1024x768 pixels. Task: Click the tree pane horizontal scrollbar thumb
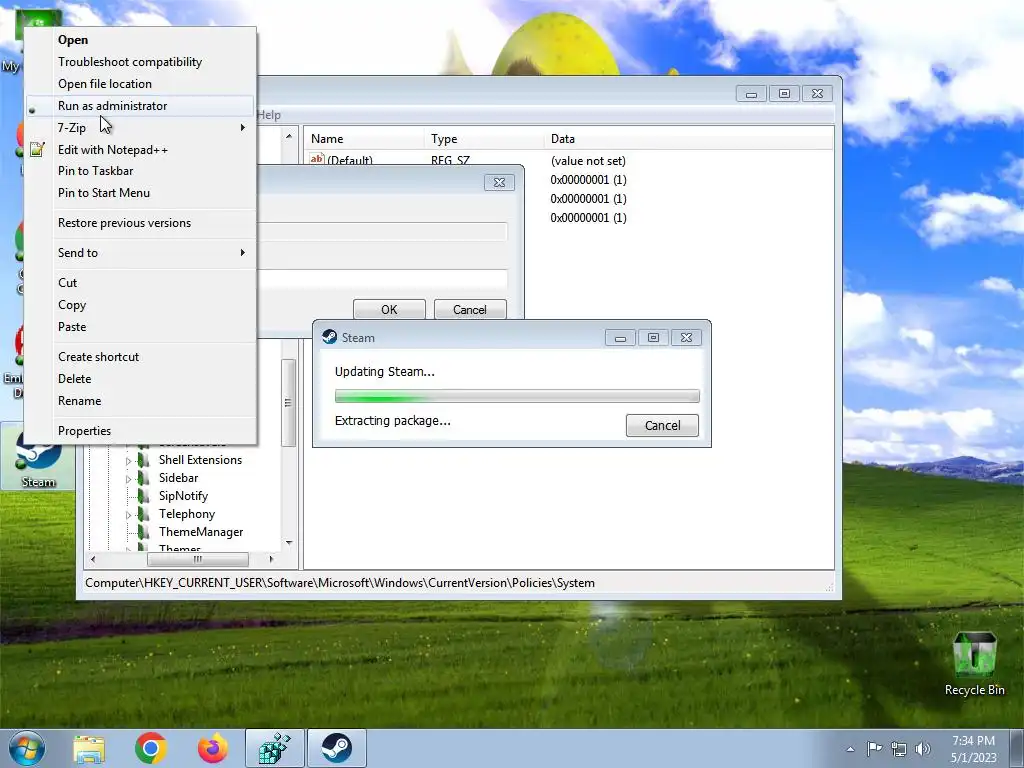tap(198, 559)
